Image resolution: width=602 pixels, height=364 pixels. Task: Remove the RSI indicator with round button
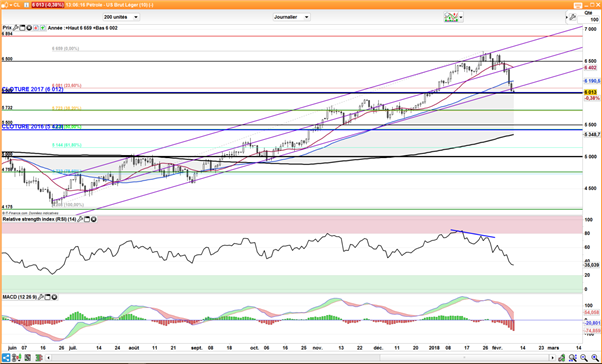click(x=94, y=219)
